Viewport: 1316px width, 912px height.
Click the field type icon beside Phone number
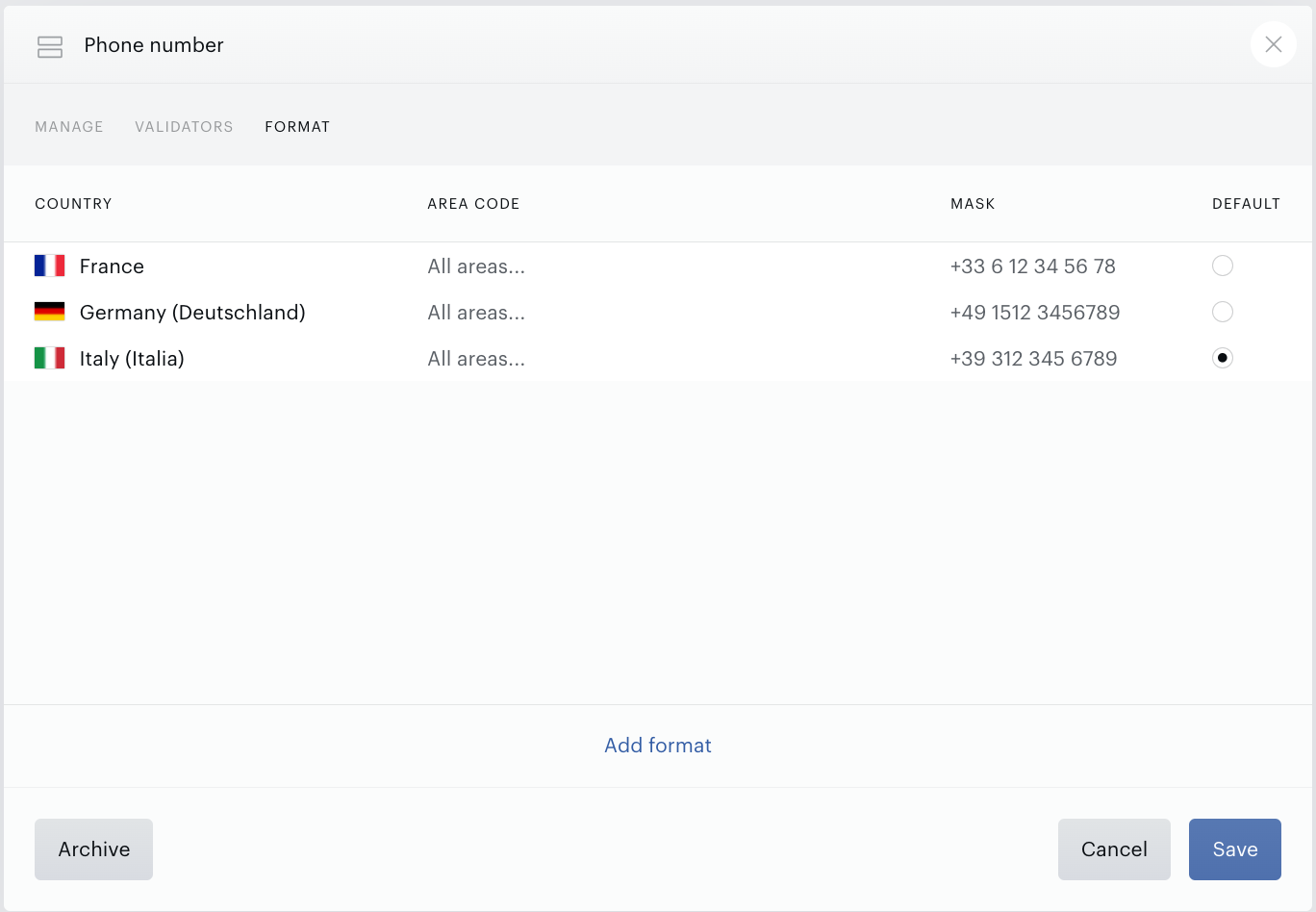50,46
